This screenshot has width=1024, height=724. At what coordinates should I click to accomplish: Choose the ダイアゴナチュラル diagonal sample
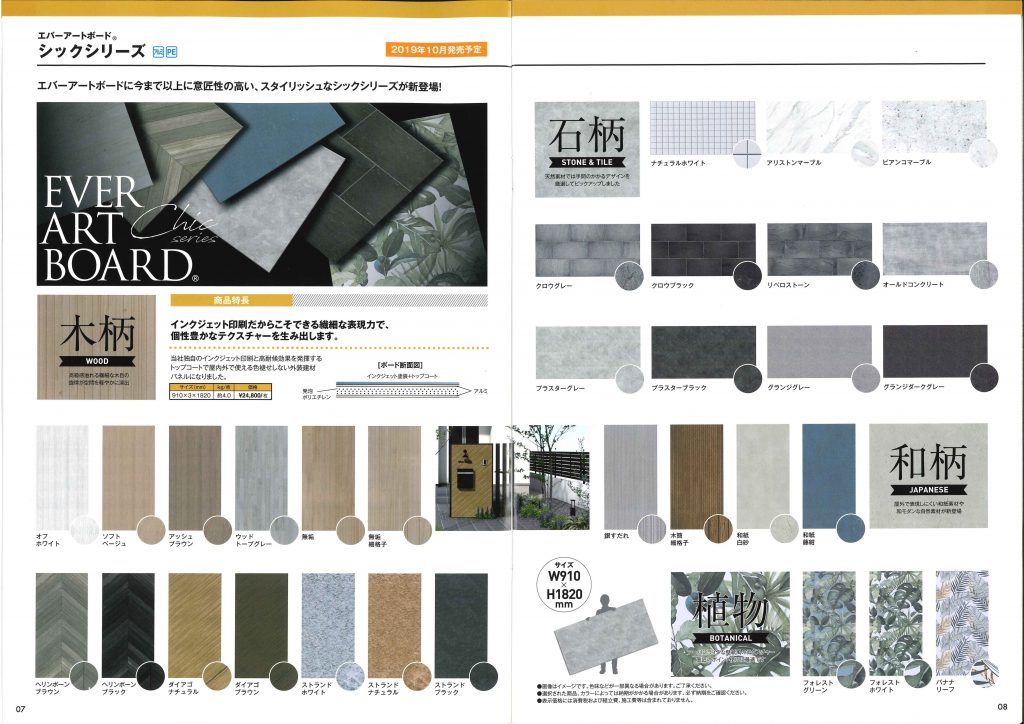(195, 625)
